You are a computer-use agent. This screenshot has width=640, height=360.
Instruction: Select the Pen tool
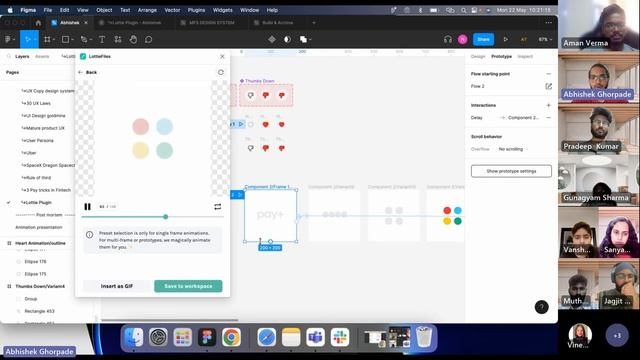click(x=84, y=40)
